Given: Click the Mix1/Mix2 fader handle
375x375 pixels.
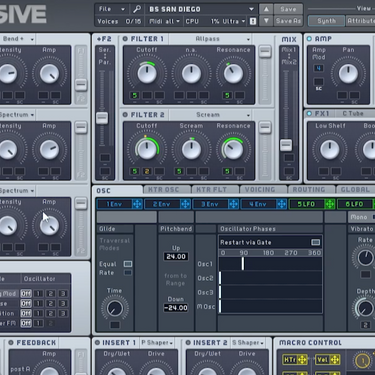Looking at the screenshot, I should [286, 145].
